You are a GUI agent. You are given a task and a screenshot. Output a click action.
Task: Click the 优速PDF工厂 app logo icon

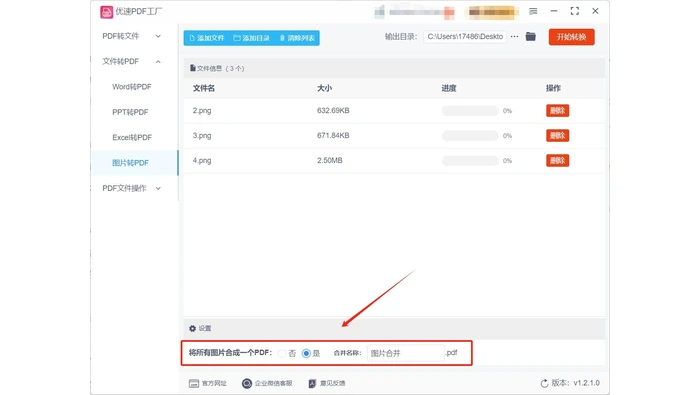point(106,12)
